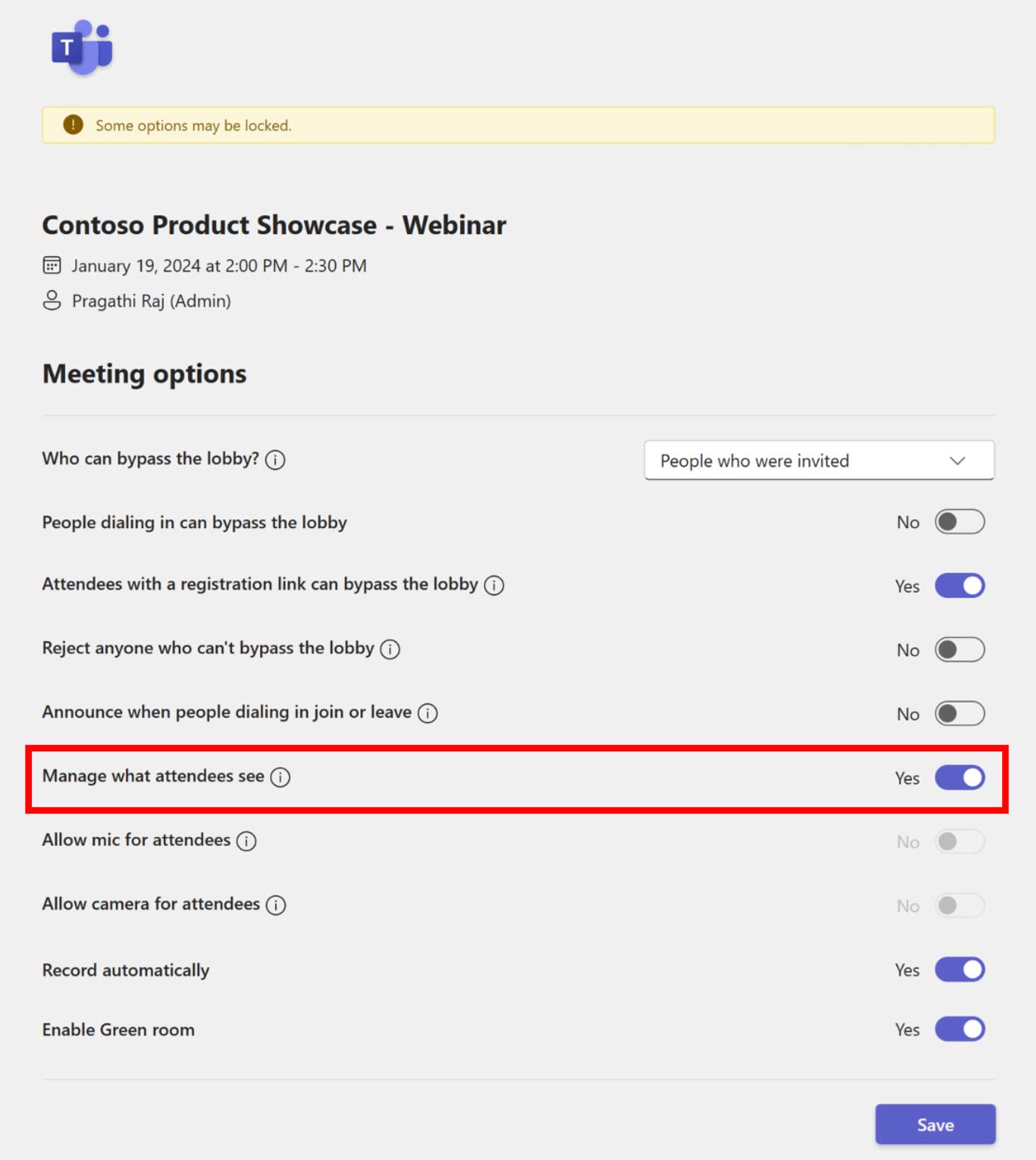The image size is (1036, 1160).
Task: Click the Pragathi Raj (Admin) organizer name
Action: pyautogui.click(x=151, y=301)
